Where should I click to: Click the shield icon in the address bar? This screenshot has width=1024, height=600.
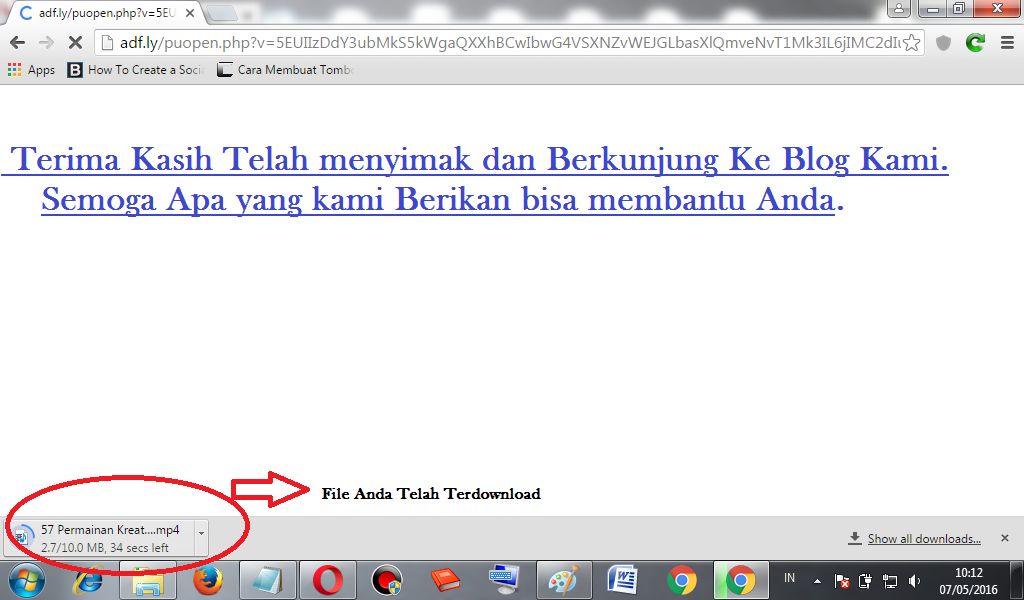(941, 44)
